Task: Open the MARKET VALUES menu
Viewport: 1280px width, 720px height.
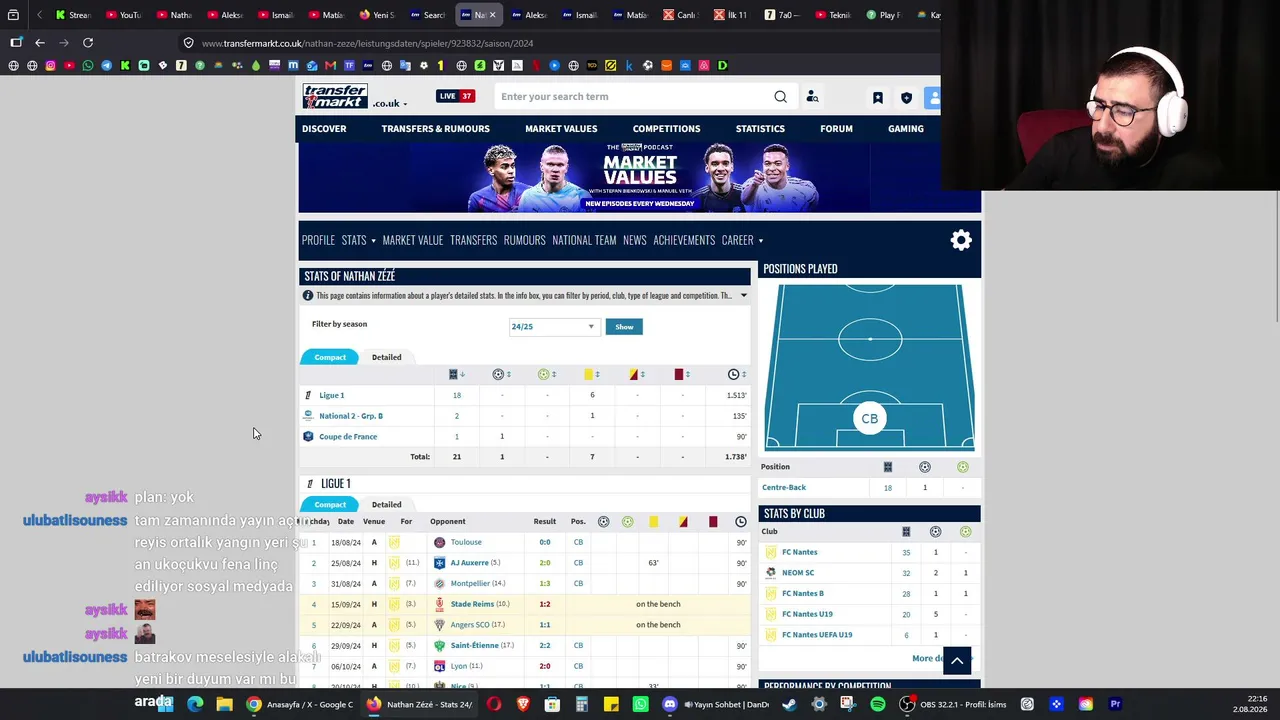Action: coord(561,129)
